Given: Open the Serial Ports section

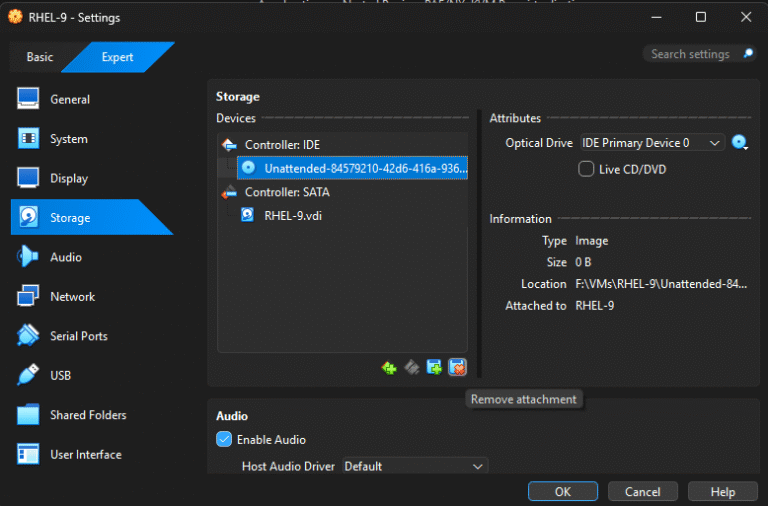Looking at the screenshot, I should [78, 336].
